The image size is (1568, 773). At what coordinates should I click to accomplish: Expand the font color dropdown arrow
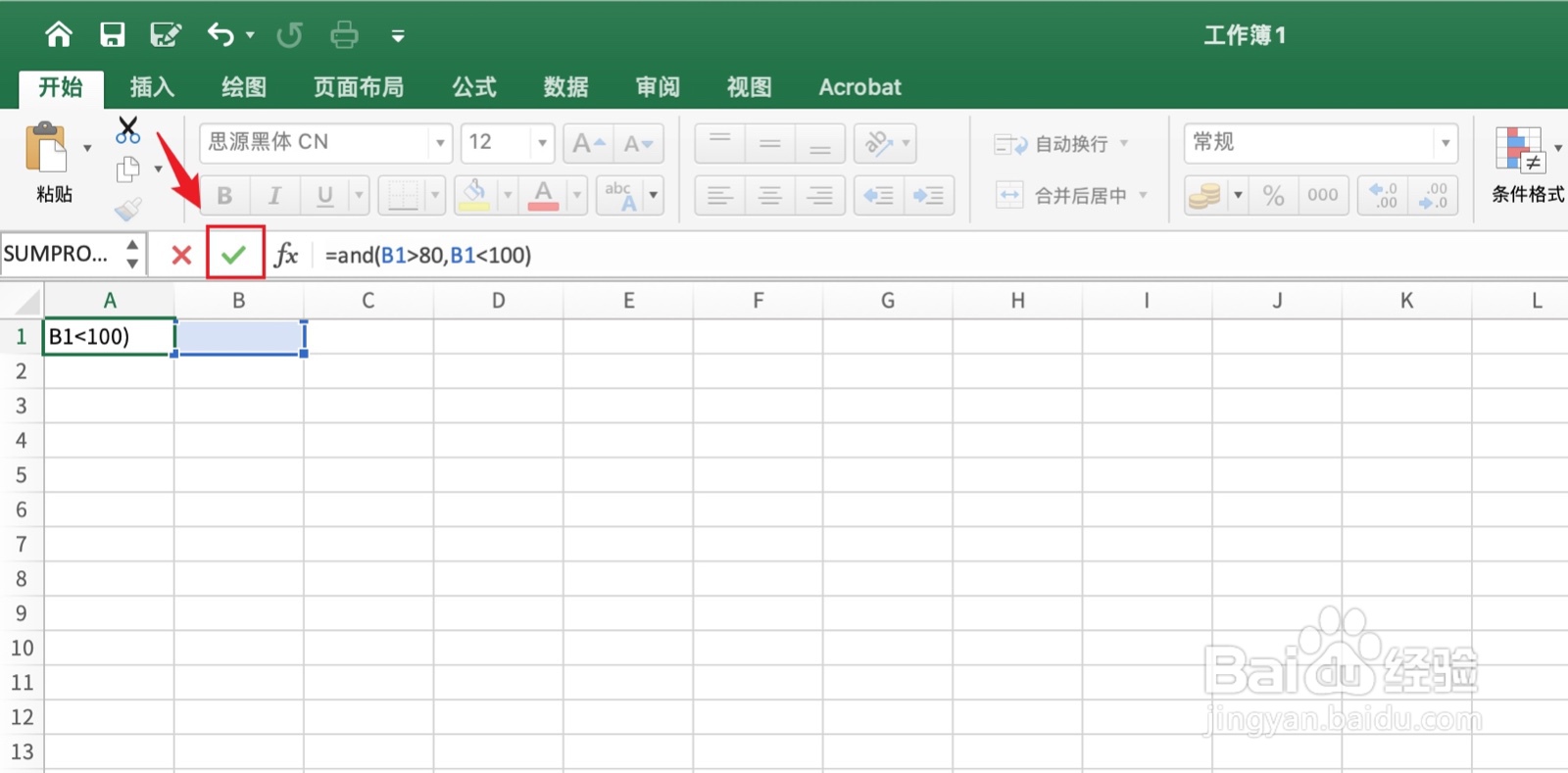[x=576, y=195]
